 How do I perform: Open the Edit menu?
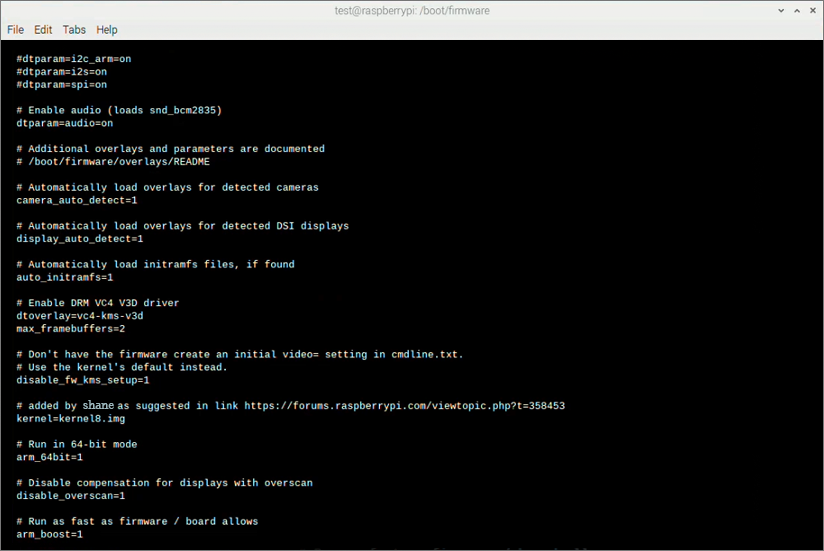click(43, 30)
